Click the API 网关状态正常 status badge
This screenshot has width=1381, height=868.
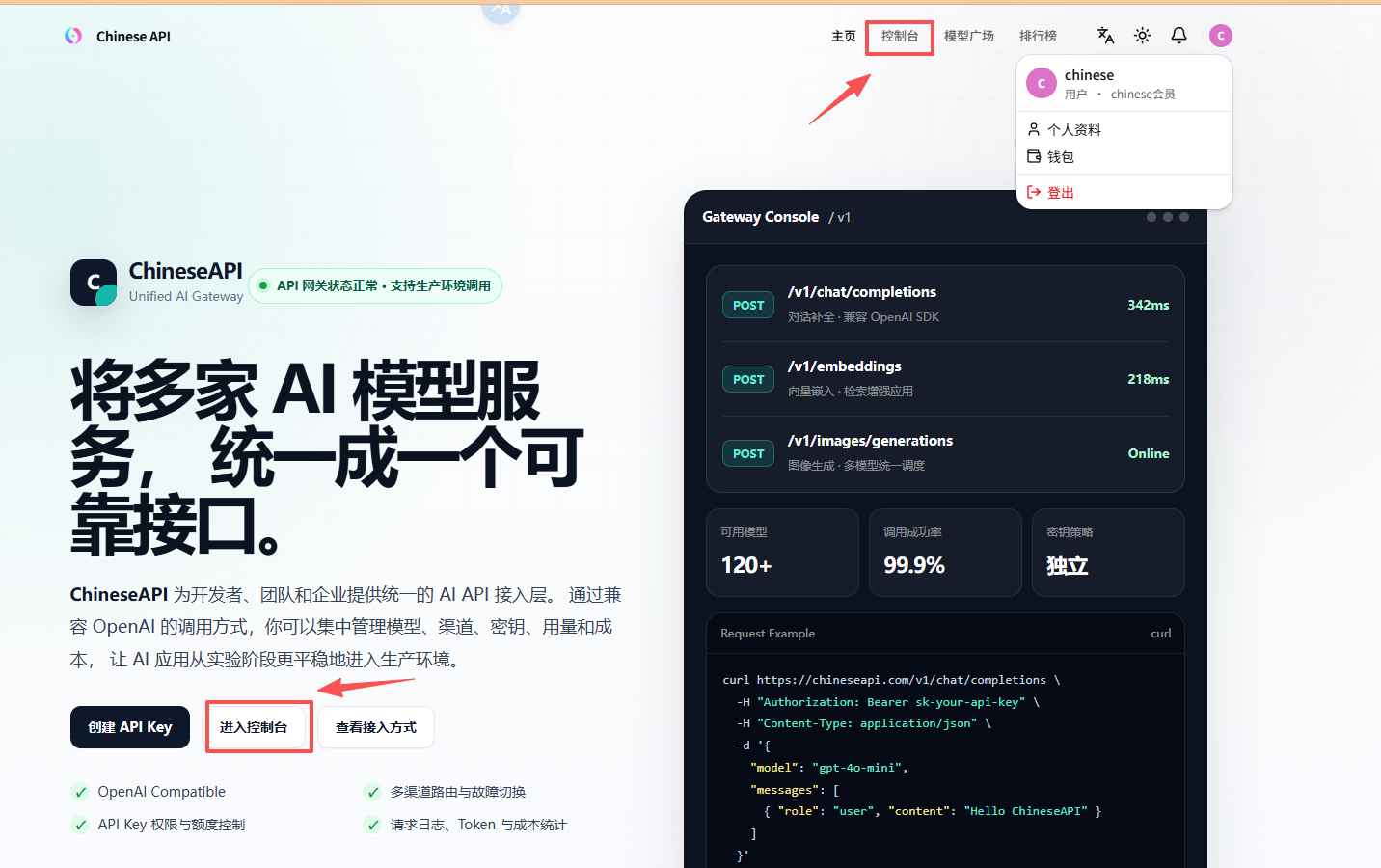[375, 285]
